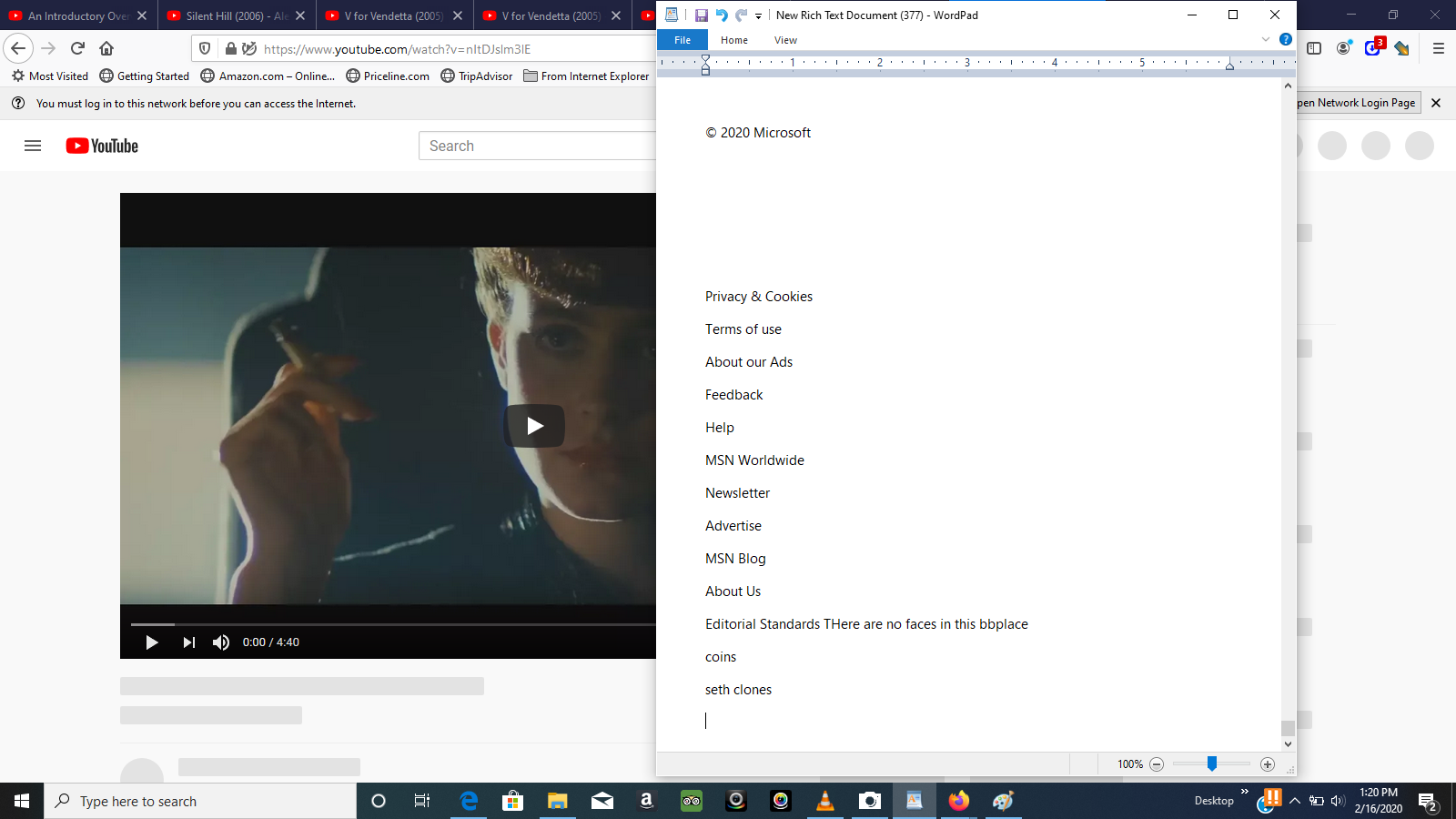Click the WordPad ruler's right indent marker
This screenshot has width=1456, height=819.
1229,66
